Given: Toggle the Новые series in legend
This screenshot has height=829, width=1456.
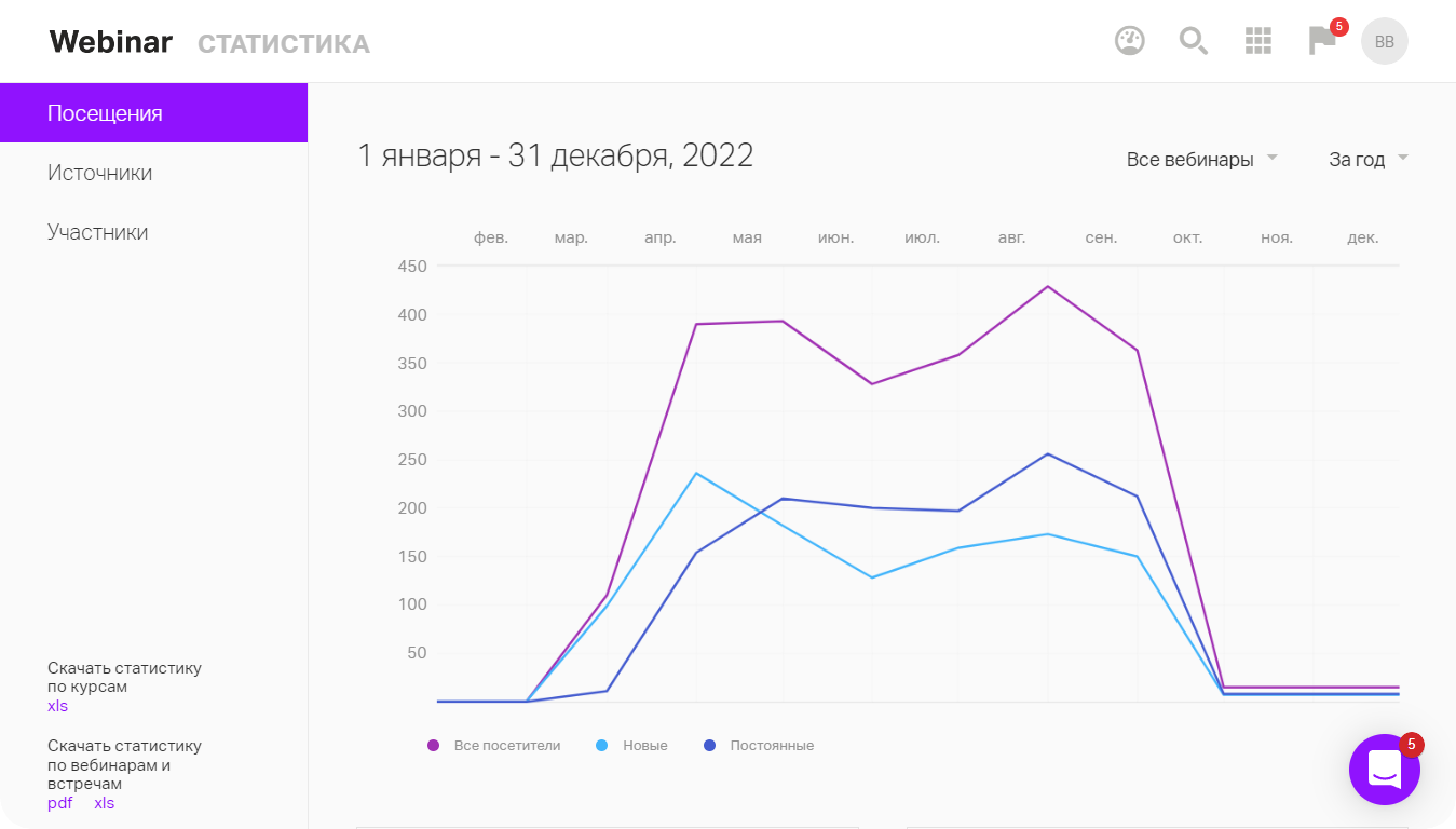Looking at the screenshot, I should click(644, 745).
